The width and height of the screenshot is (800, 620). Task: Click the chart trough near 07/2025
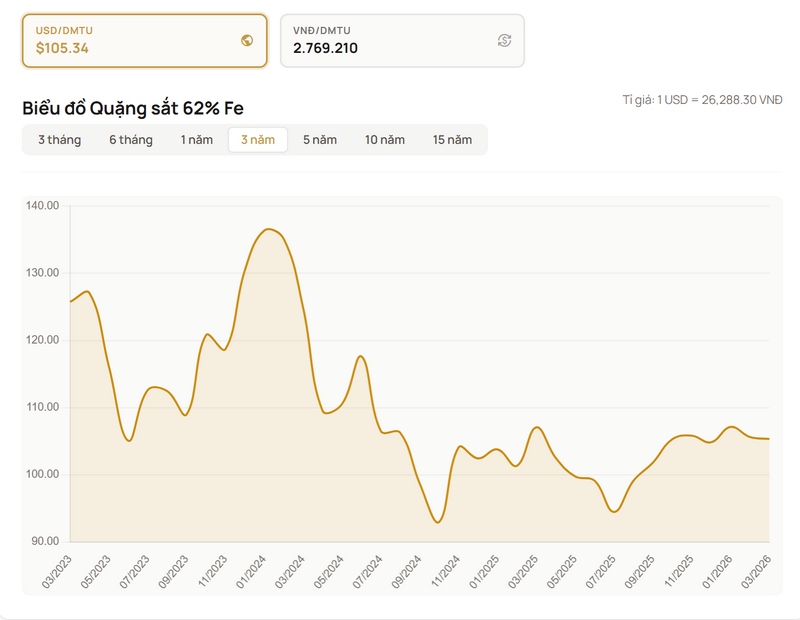coord(614,511)
